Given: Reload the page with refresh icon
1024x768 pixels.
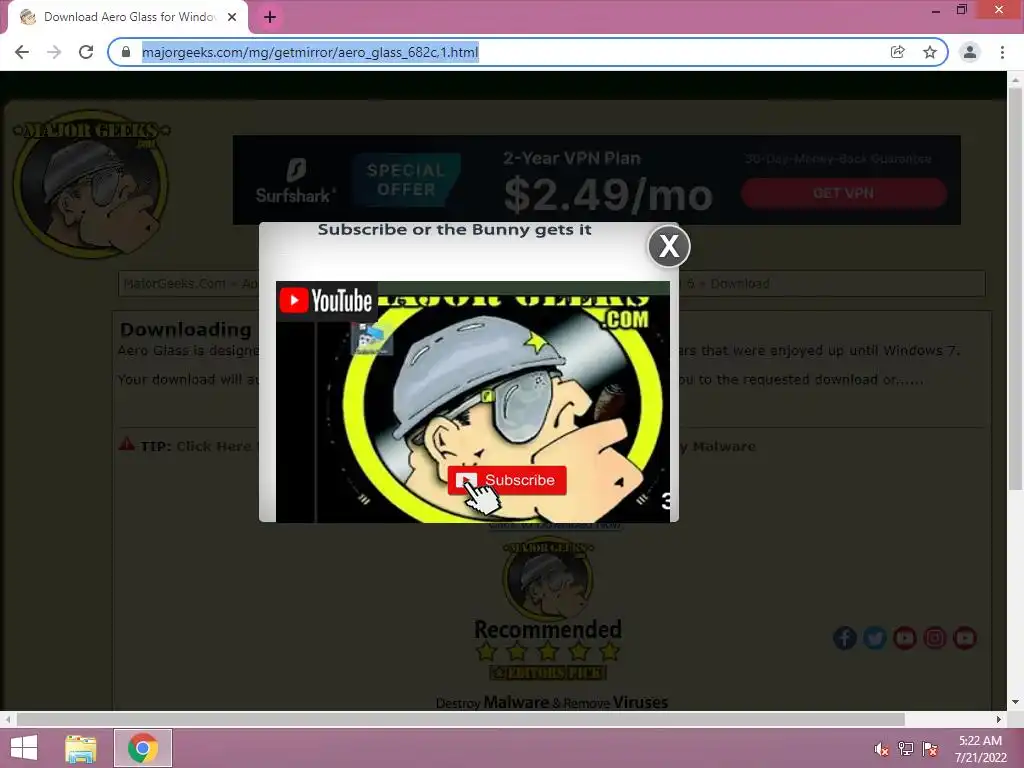Looking at the screenshot, I should click(x=86, y=52).
